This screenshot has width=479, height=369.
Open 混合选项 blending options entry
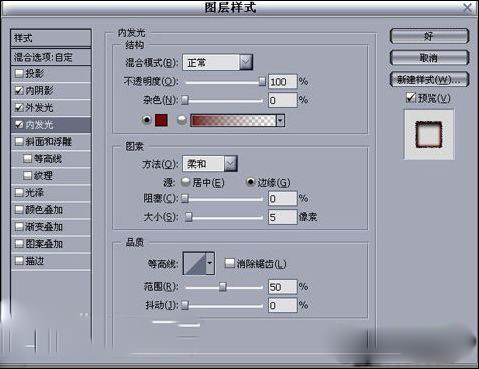pos(51,57)
